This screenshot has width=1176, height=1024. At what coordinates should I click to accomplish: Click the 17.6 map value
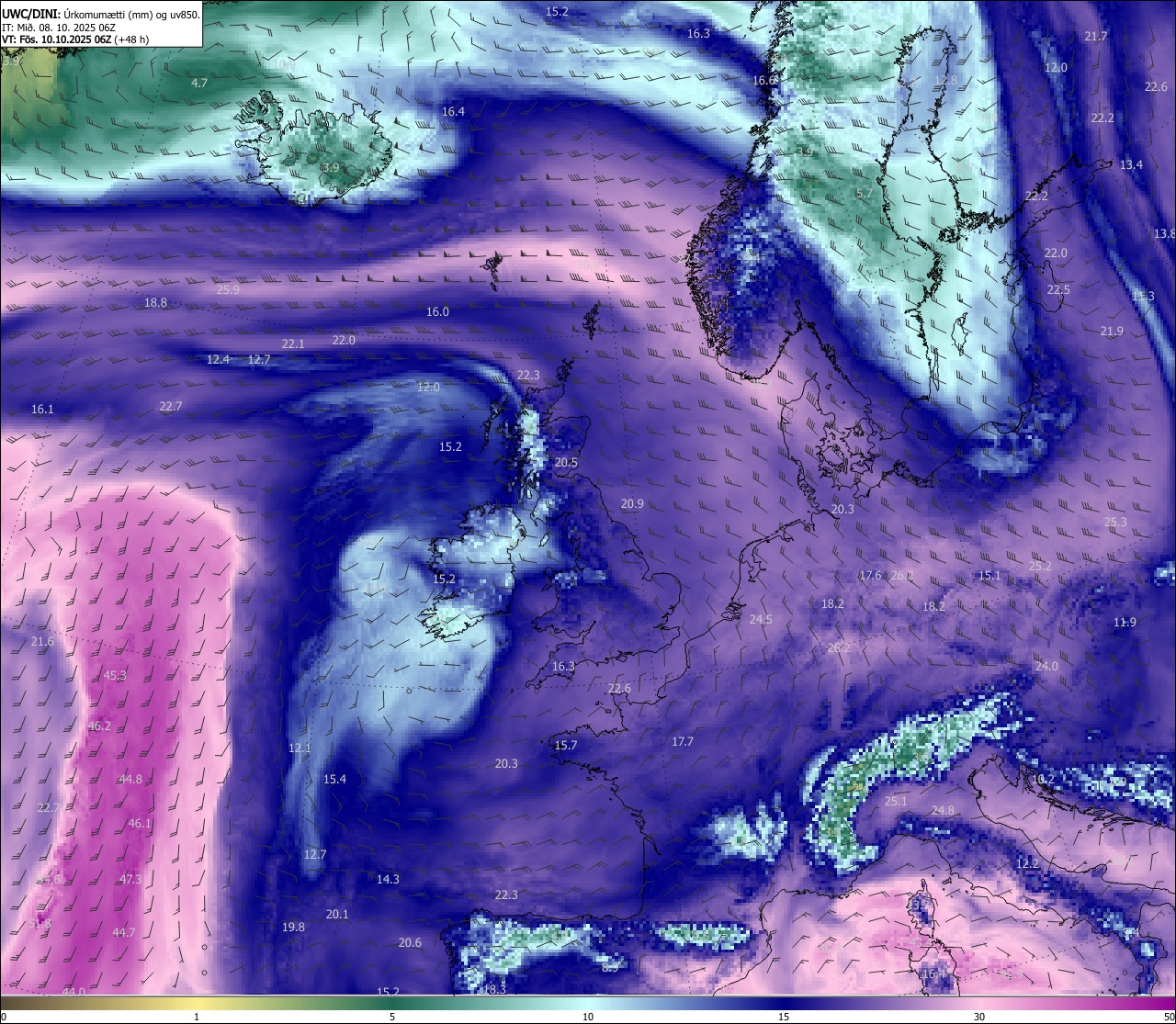coord(870,575)
